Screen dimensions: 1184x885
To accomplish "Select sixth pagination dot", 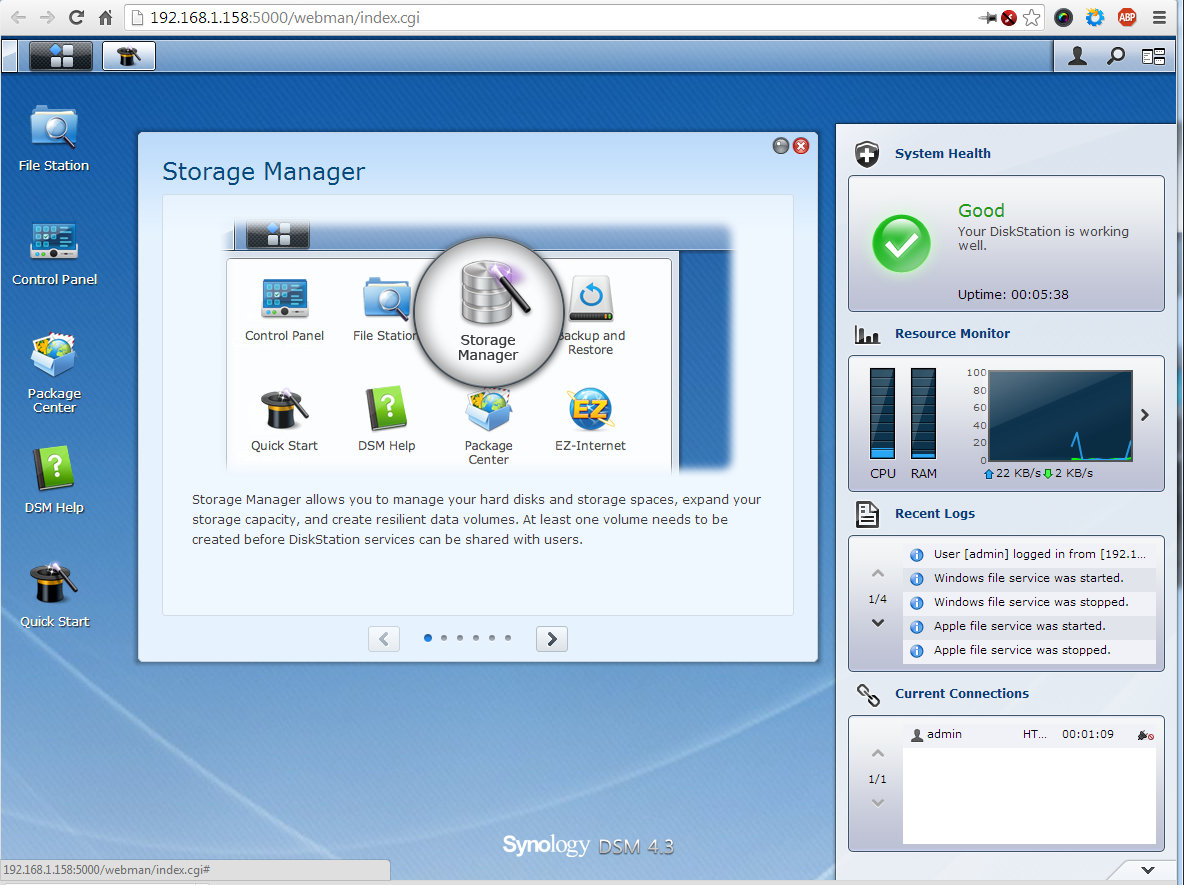I will click(x=508, y=638).
